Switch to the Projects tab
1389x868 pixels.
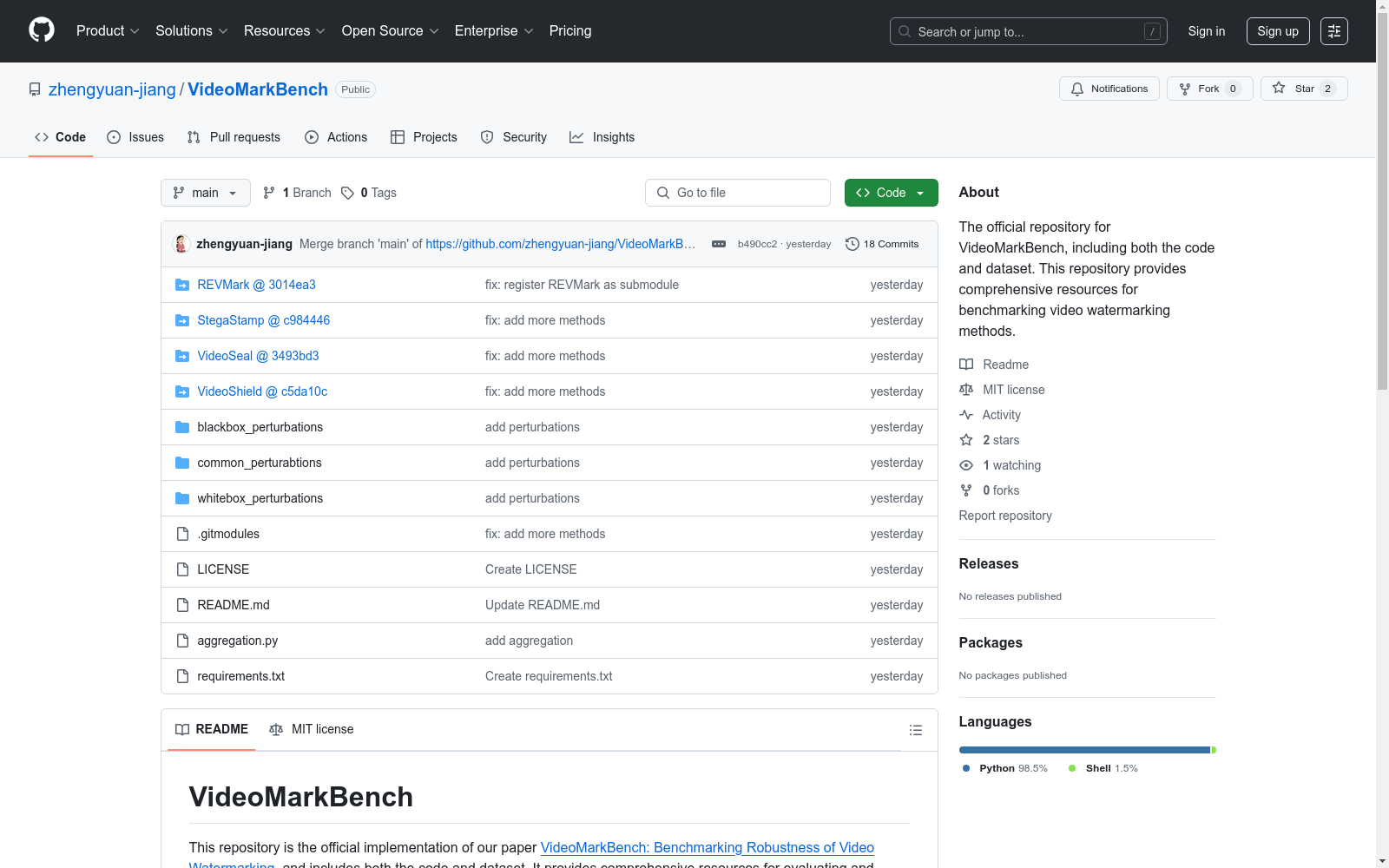click(x=424, y=137)
